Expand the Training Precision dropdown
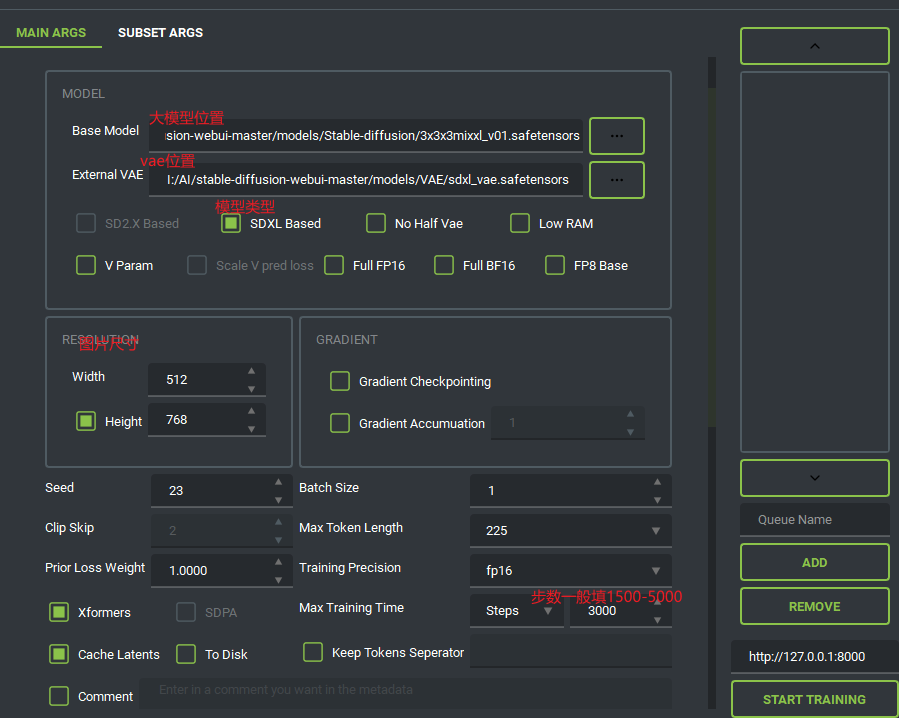Viewport: 899px width, 718px height. point(570,571)
